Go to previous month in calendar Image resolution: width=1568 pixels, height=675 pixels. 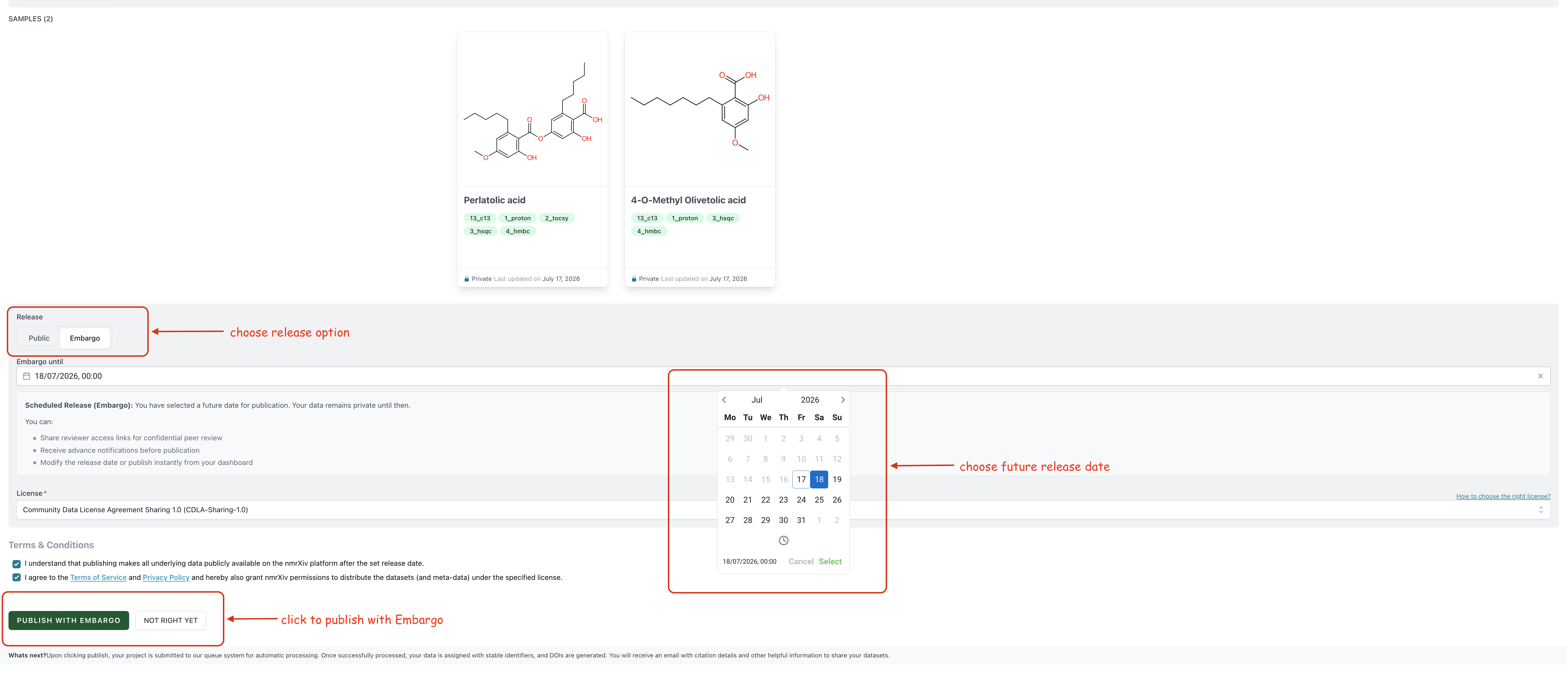coord(724,400)
